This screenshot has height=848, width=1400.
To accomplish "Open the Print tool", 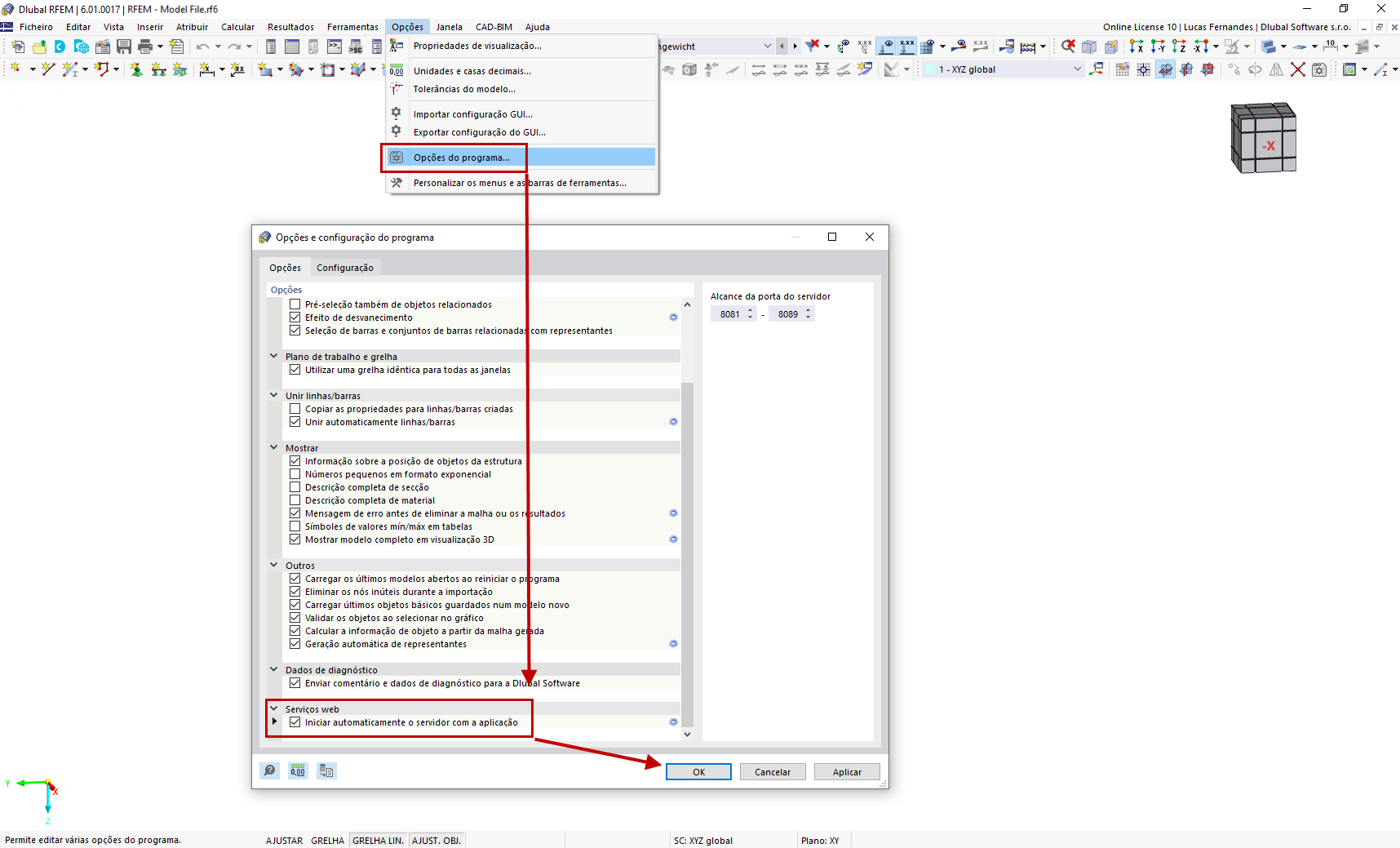I will pos(146,47).
